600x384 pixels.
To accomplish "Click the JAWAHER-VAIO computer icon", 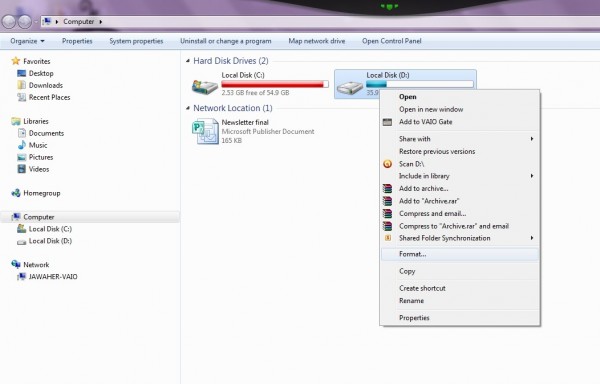I will 22,277.
